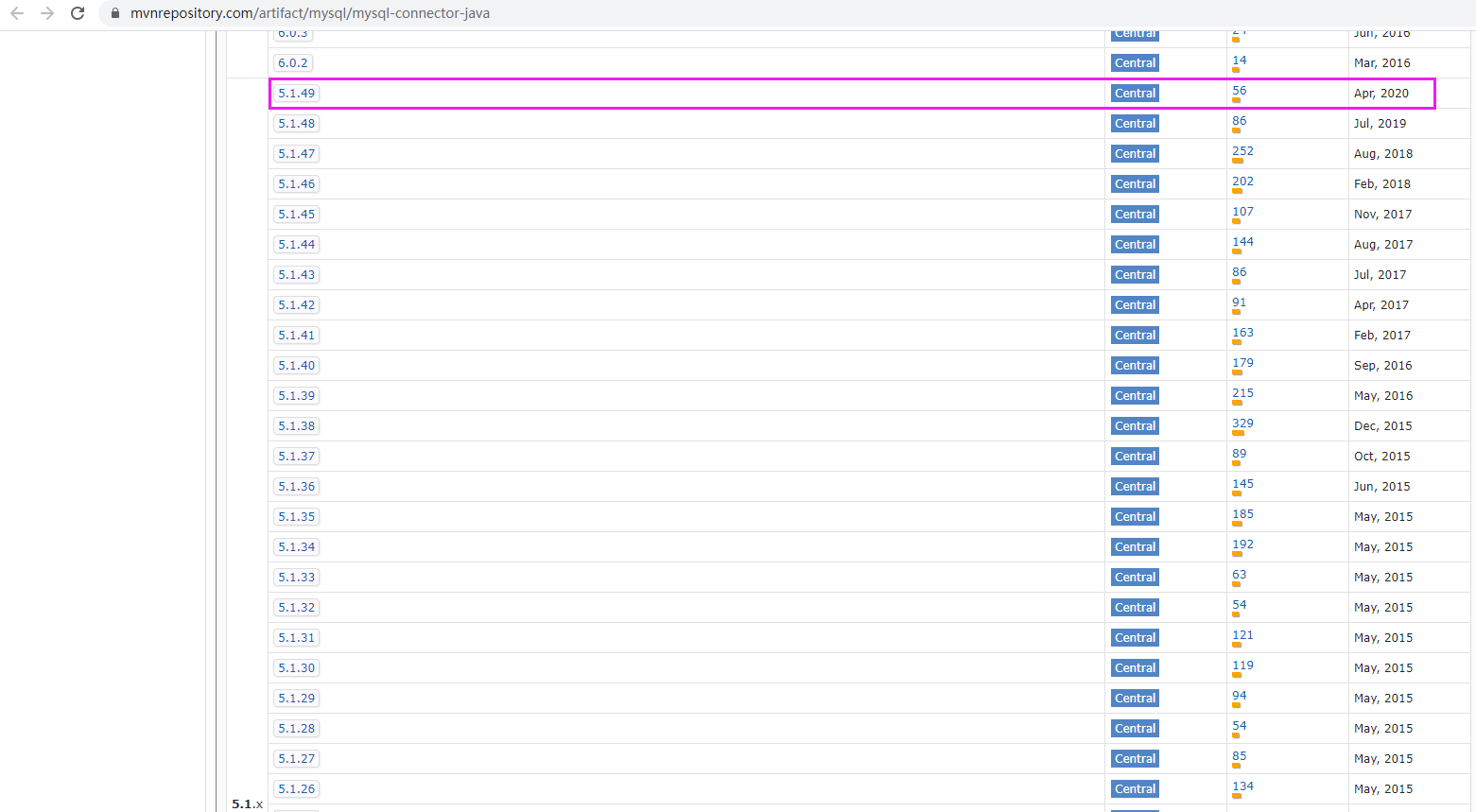Open version 5.1.31 link
The height and width of the screenshot is (812, 1476).
[x=297, y=638]
